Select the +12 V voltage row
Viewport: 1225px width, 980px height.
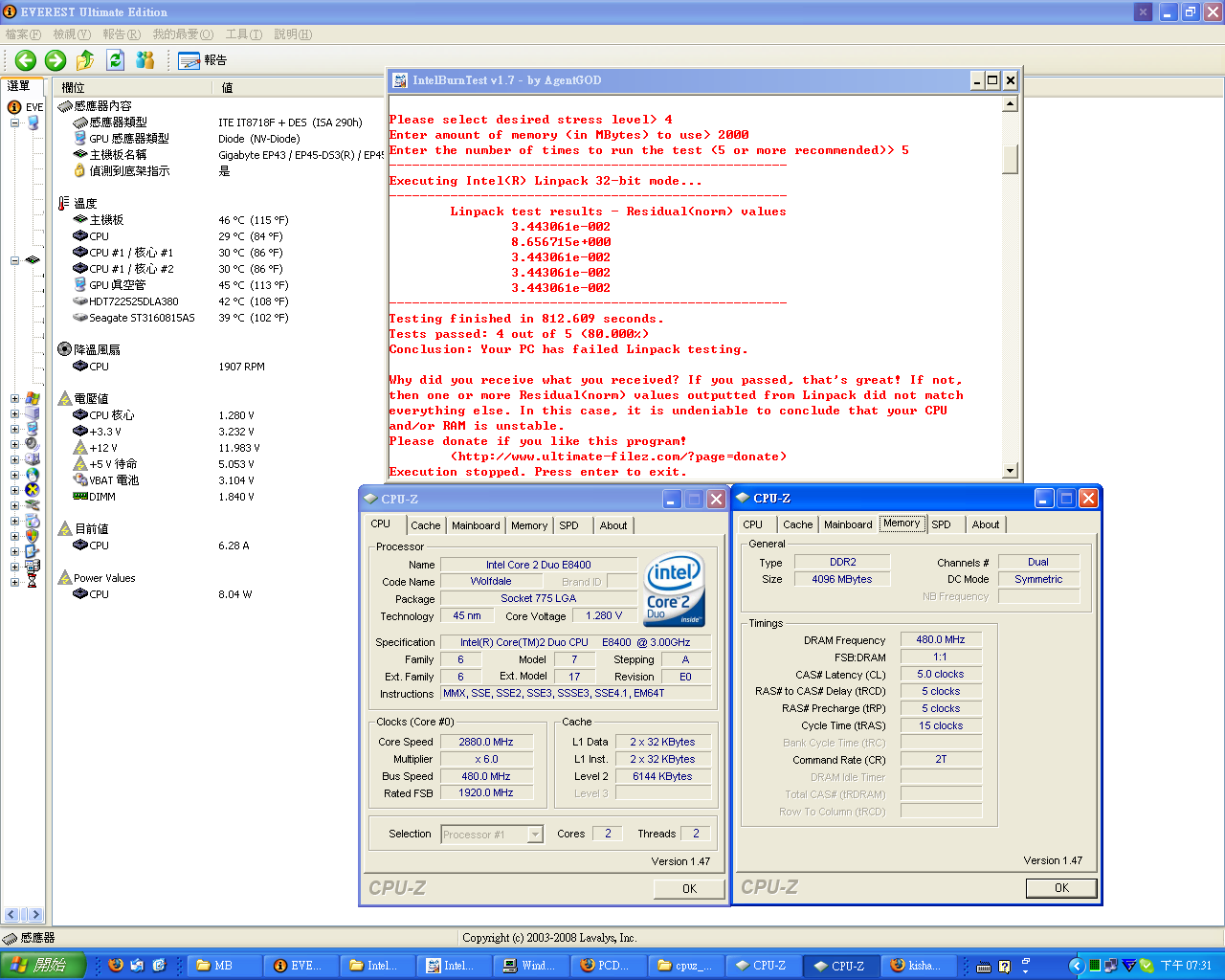[220, 448]
